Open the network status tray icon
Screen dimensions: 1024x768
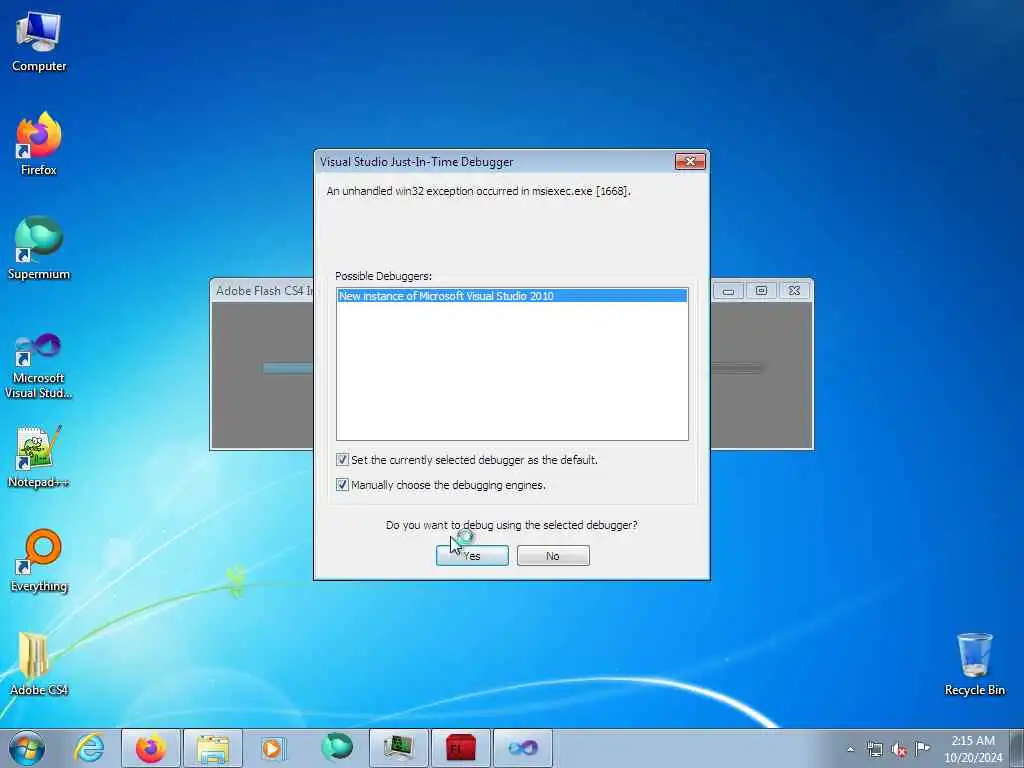(x=874, y=749)
